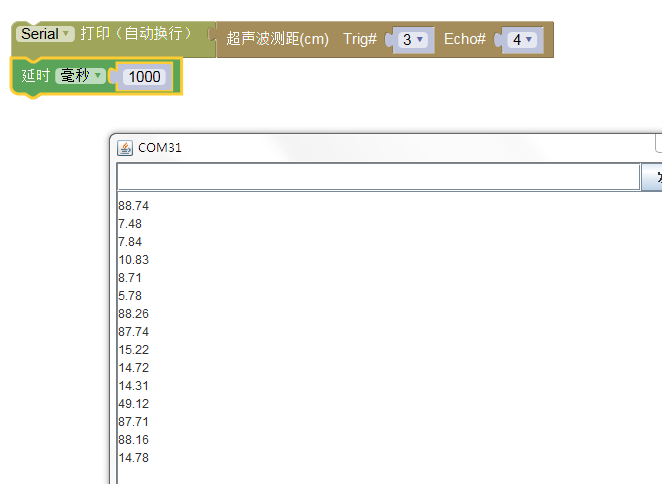Click the reading 88.26

click(133, 314)
